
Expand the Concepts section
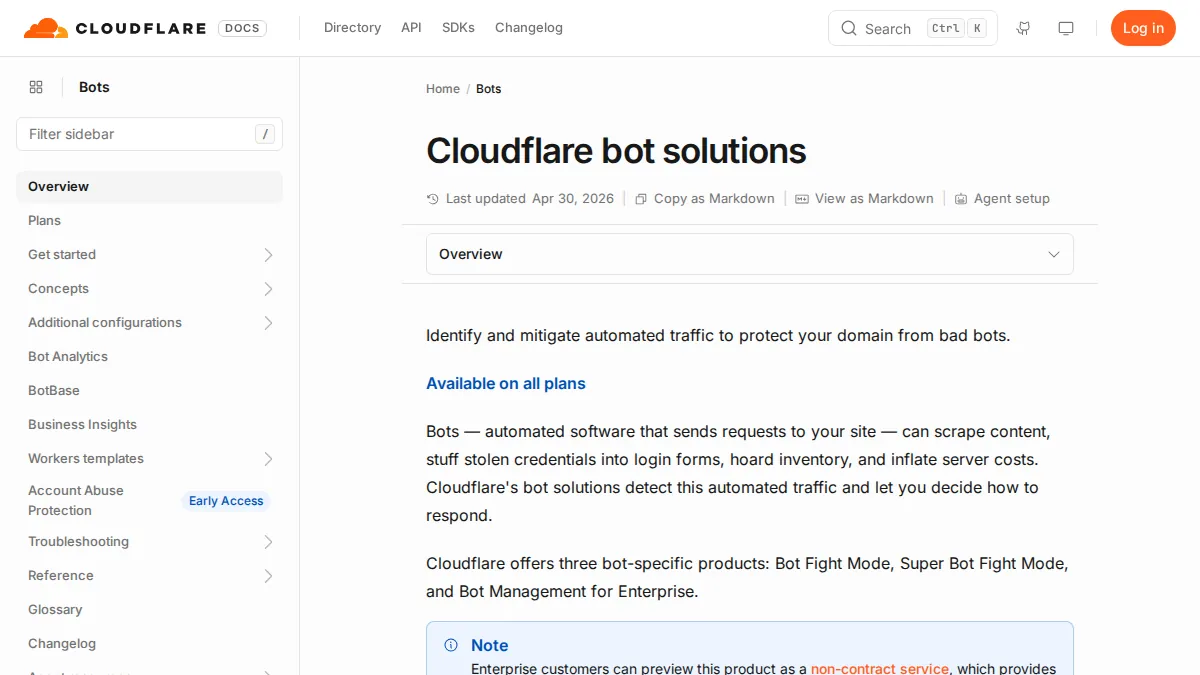click(x=268, y=289)
